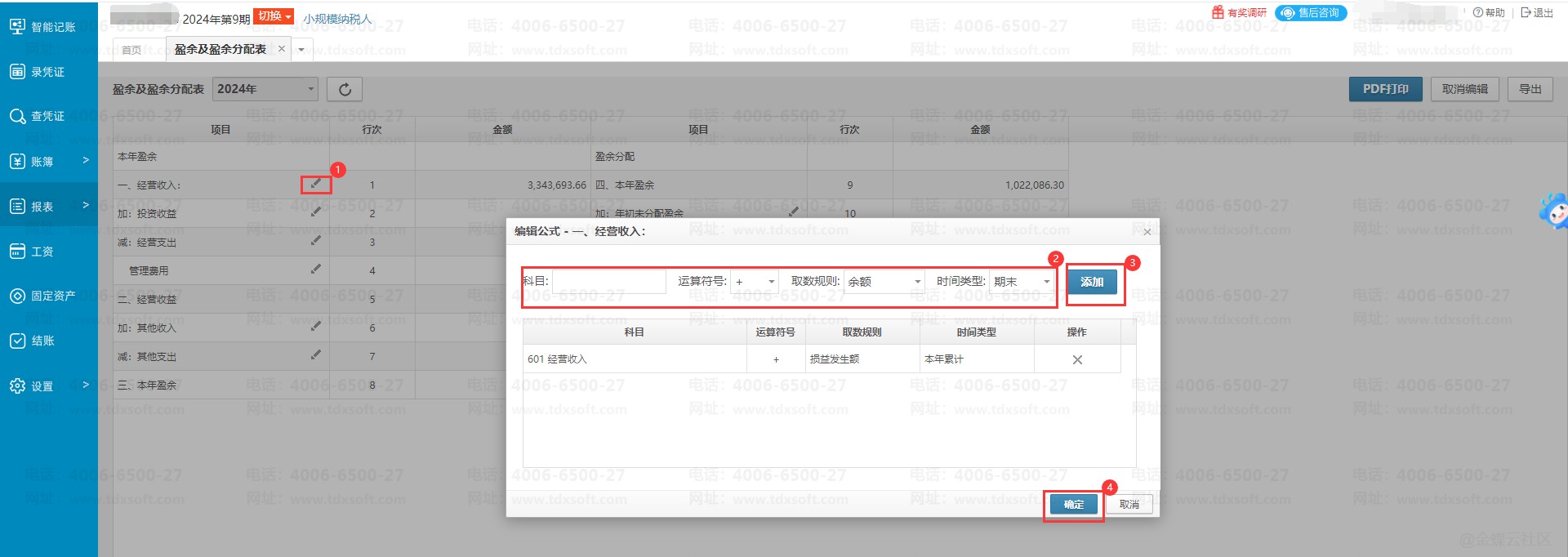This screenshot has height=557, width=1568.
Task: Click the PDF打印 button
Action: click(1385, 89)
